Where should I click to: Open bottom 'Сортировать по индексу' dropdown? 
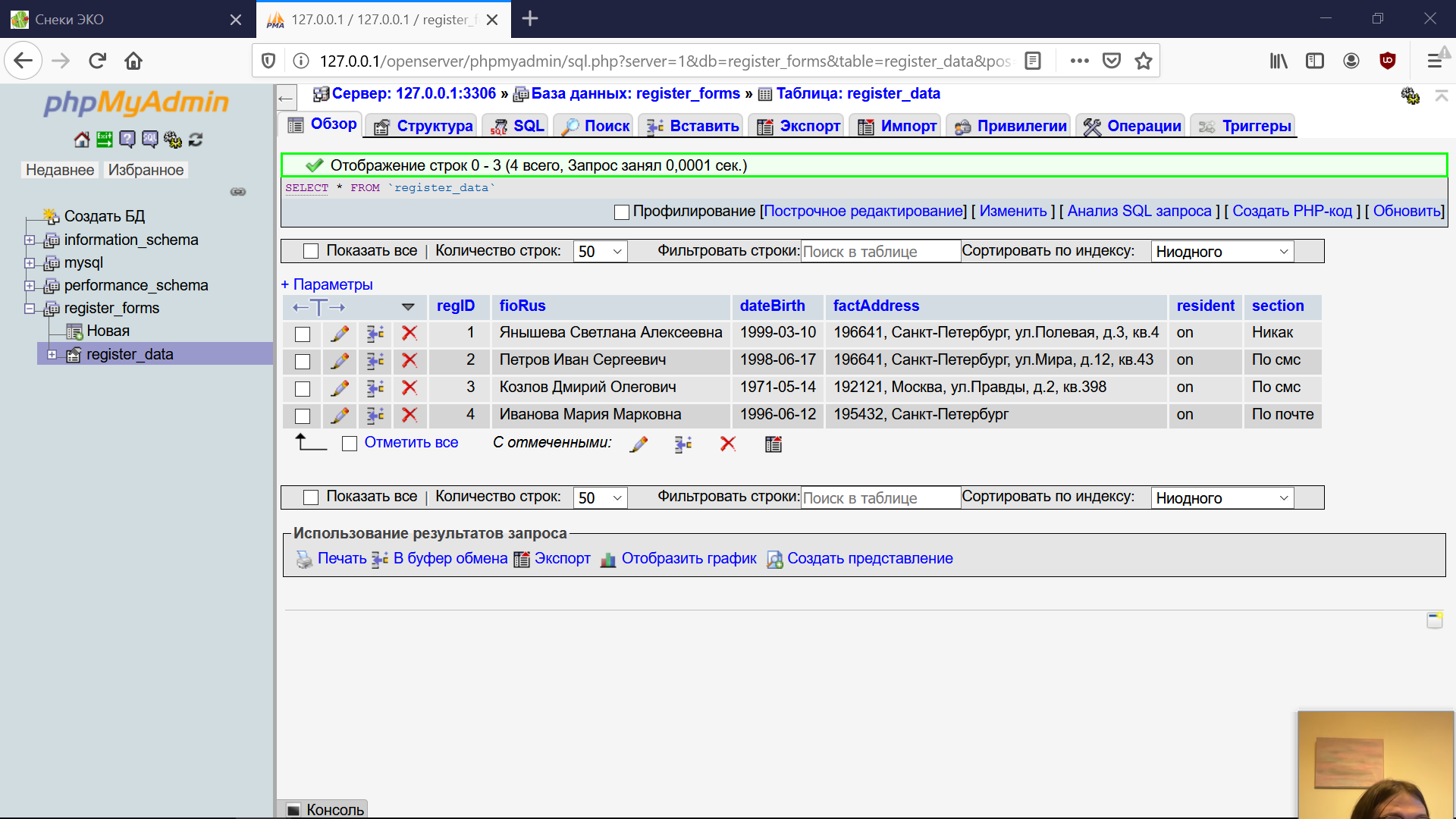1222,497
